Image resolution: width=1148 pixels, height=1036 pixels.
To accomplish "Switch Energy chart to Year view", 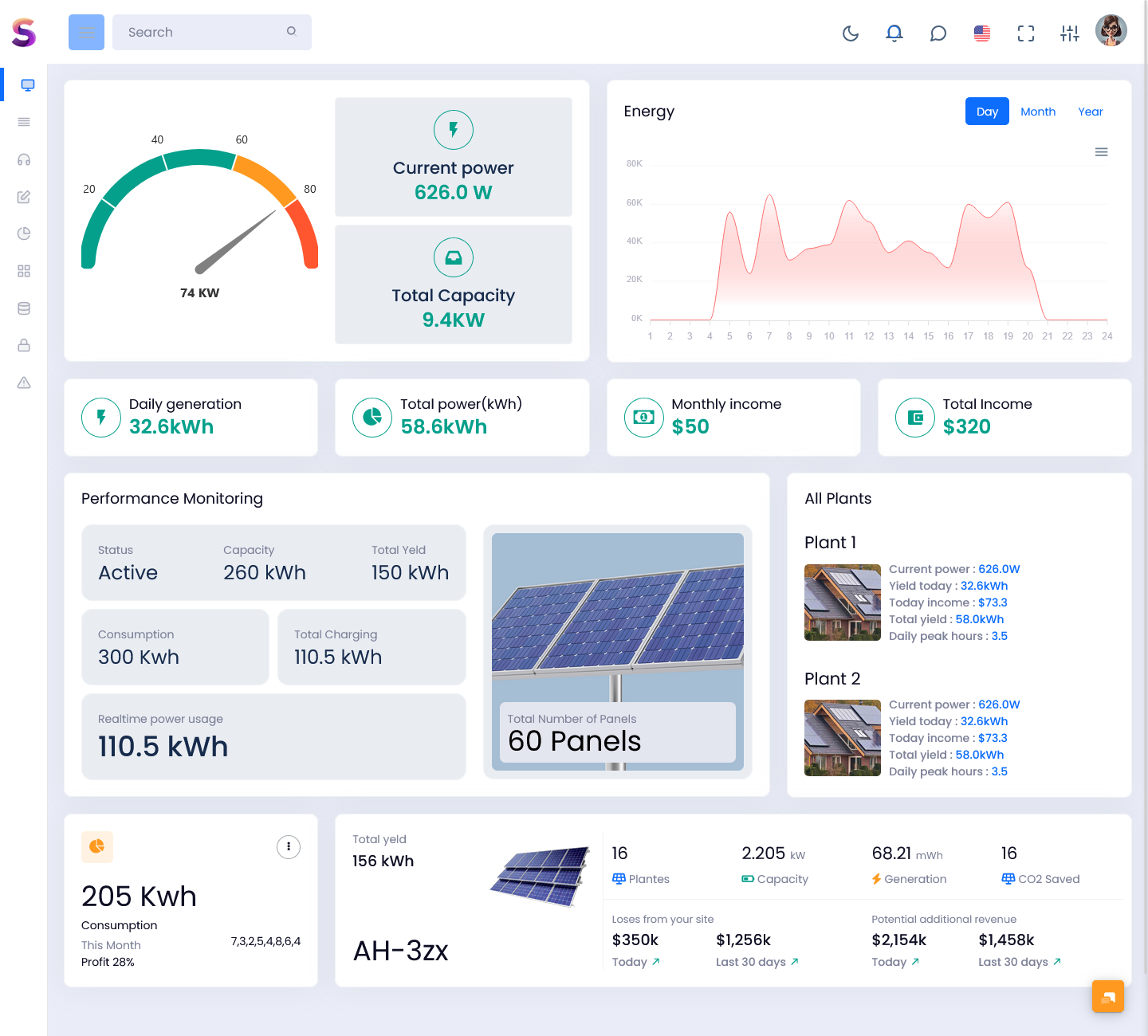I will [1091, 112].
